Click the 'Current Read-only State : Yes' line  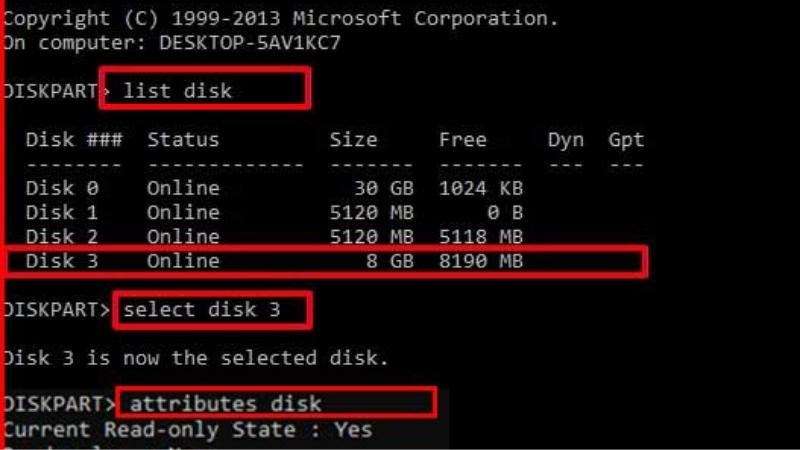tap(188, 430)
